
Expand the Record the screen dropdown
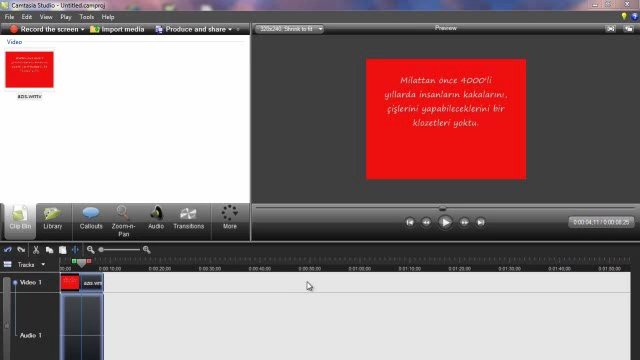pos(82,29)
